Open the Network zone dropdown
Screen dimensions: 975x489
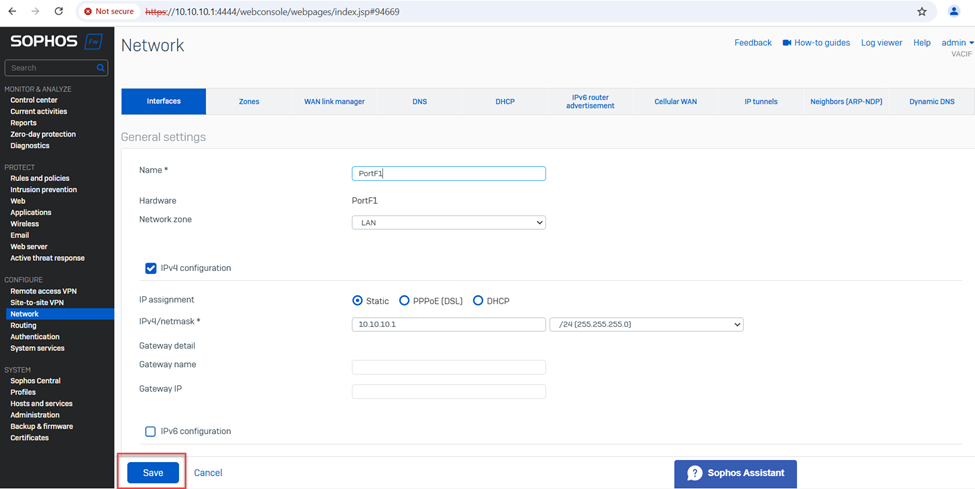(x=448, y=223)
